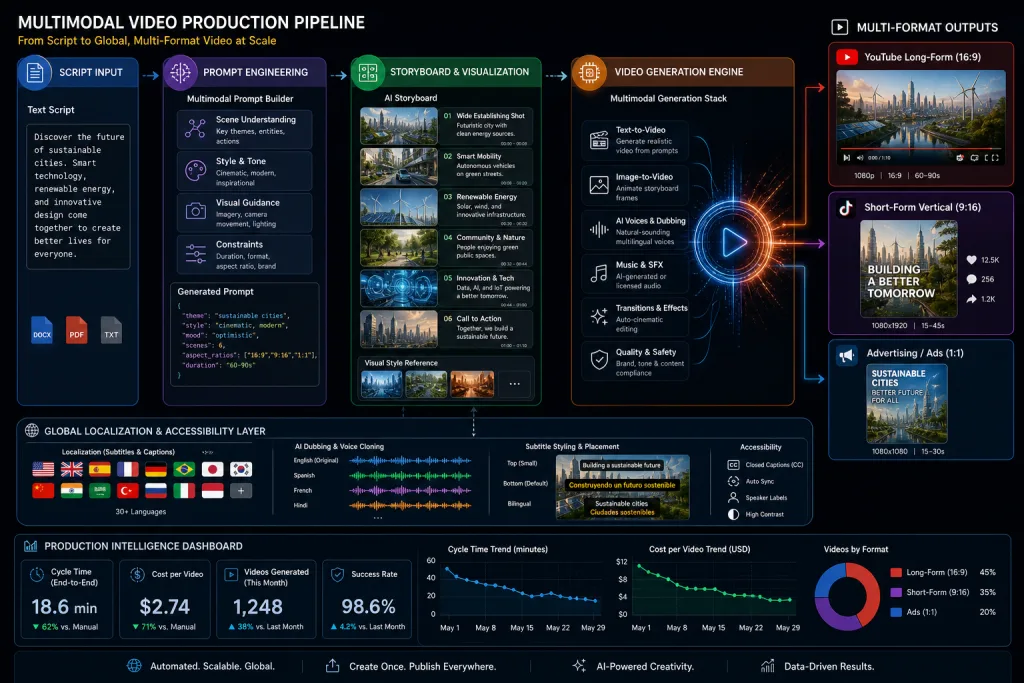This screenshot has width=1024, height=683.
Task: Open the Wide Establishing Shot storyboard thumbnail
Action: (x=398, y=126)
